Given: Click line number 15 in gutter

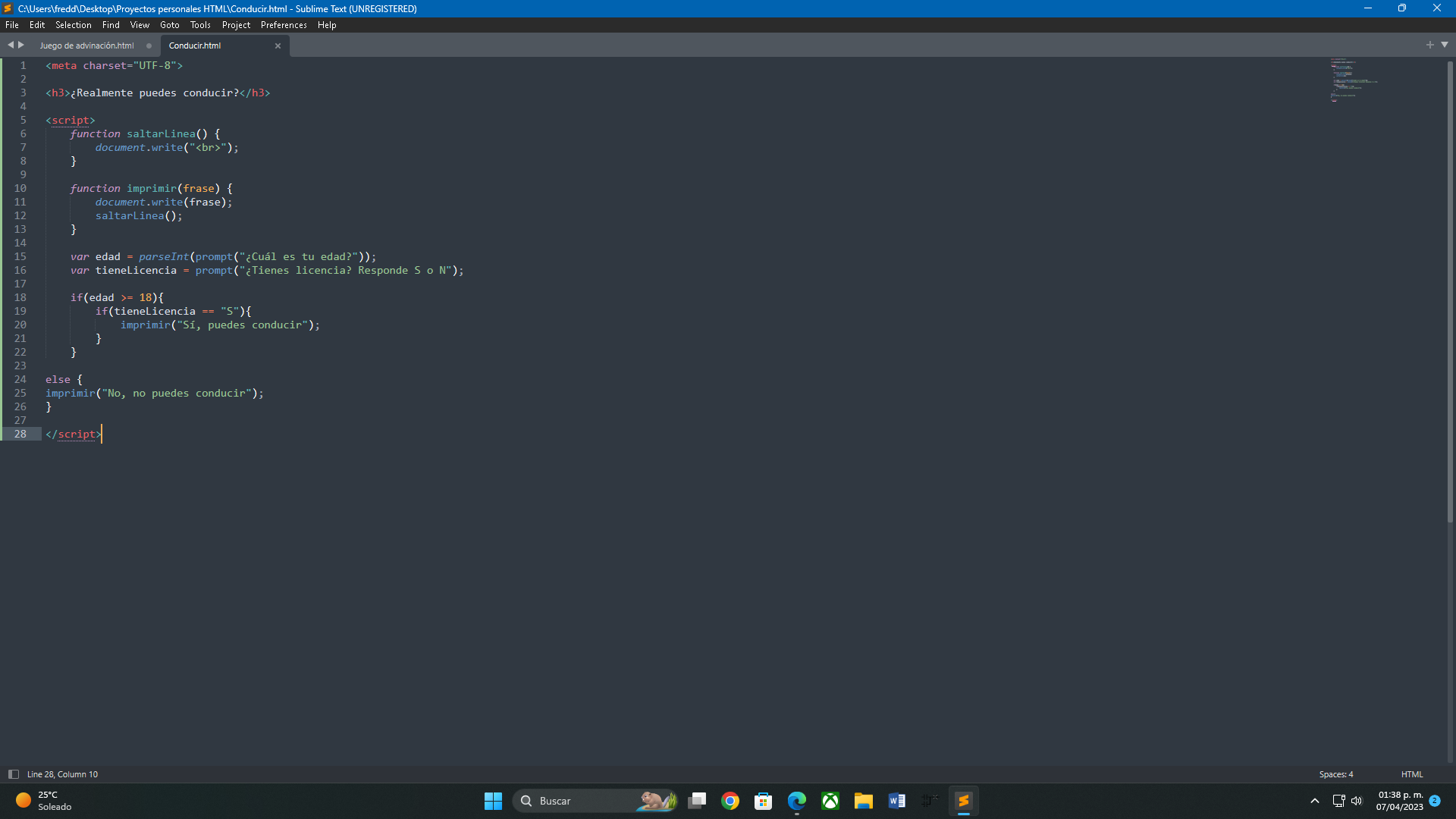Looking at the screenshot, I should tap(20, 256).
